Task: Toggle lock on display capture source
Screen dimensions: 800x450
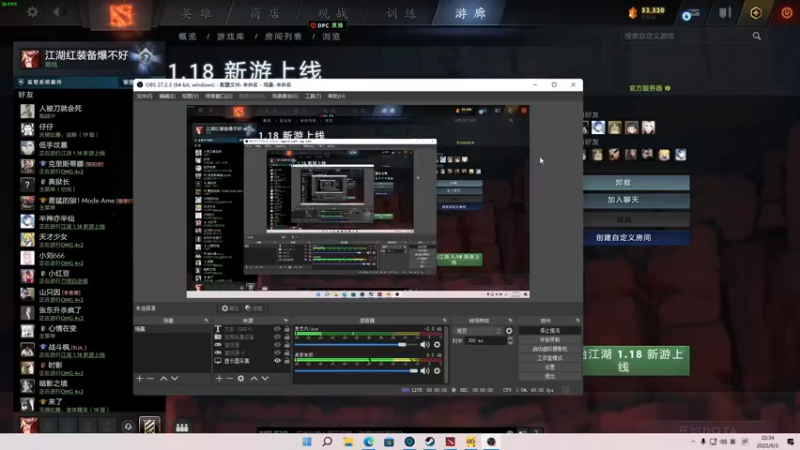Action: coord(287,361)
